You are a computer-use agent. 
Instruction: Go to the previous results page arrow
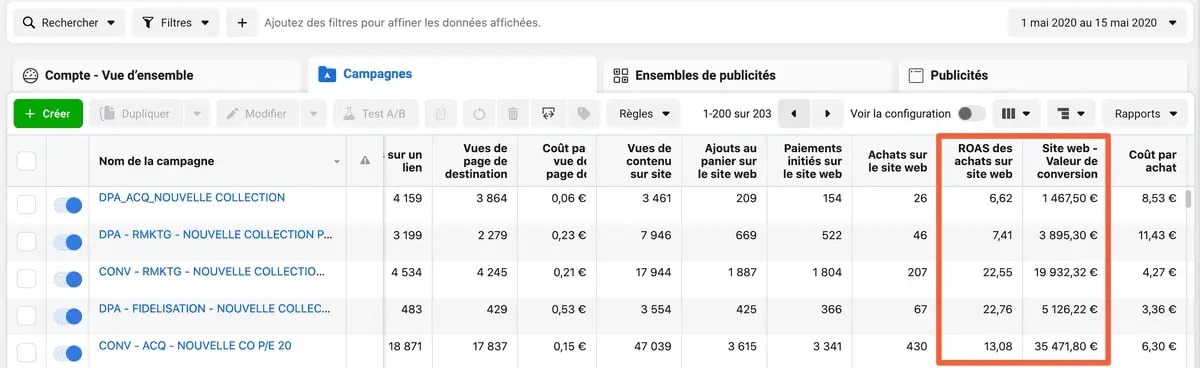point(794,114)
